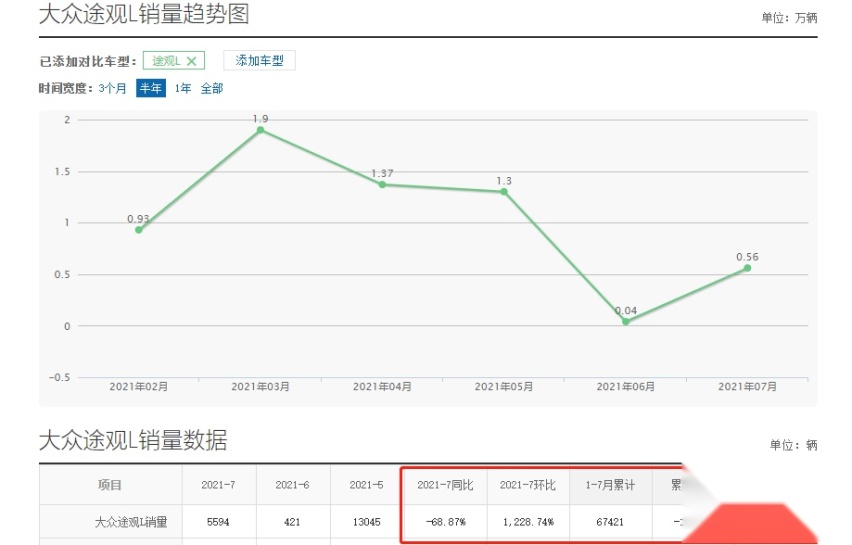The image size is (852, 545).
Task: Click the 单位：辆 label
Action: (793, 445)
